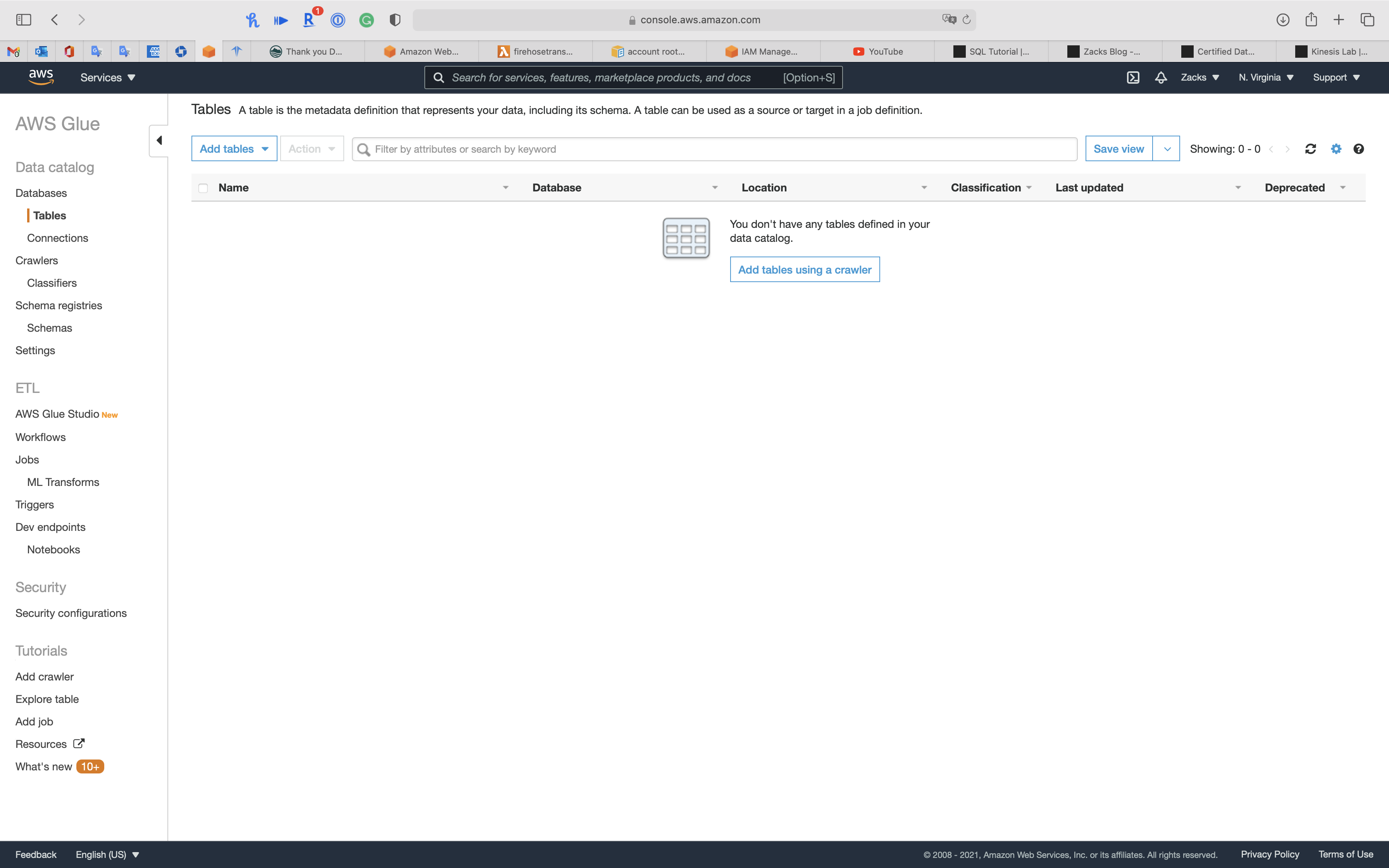The width and height of the screenshot is (1389, 868).
Task: Click the filter by attributes search field
Action: (714, 149)
